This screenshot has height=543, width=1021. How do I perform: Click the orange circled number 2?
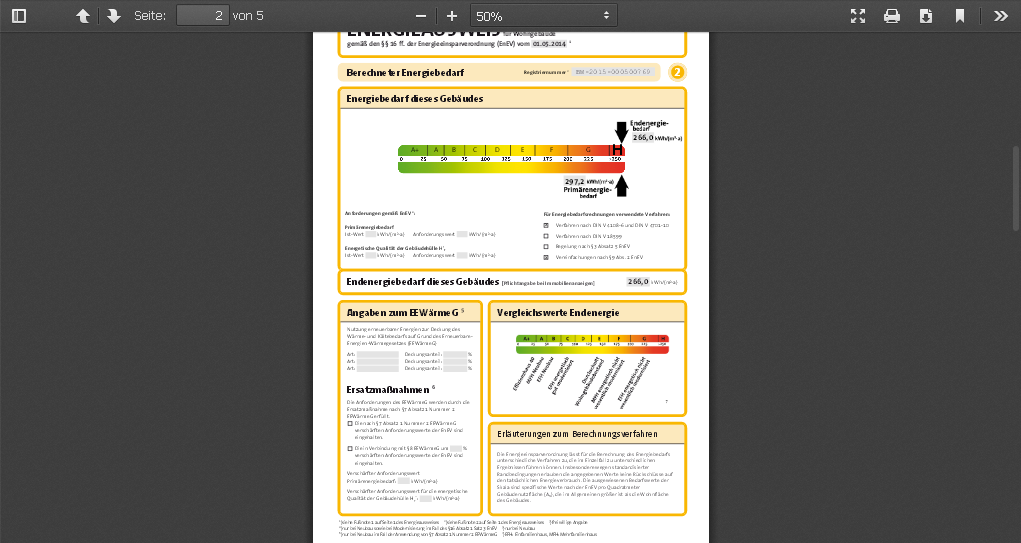point(677,72)
